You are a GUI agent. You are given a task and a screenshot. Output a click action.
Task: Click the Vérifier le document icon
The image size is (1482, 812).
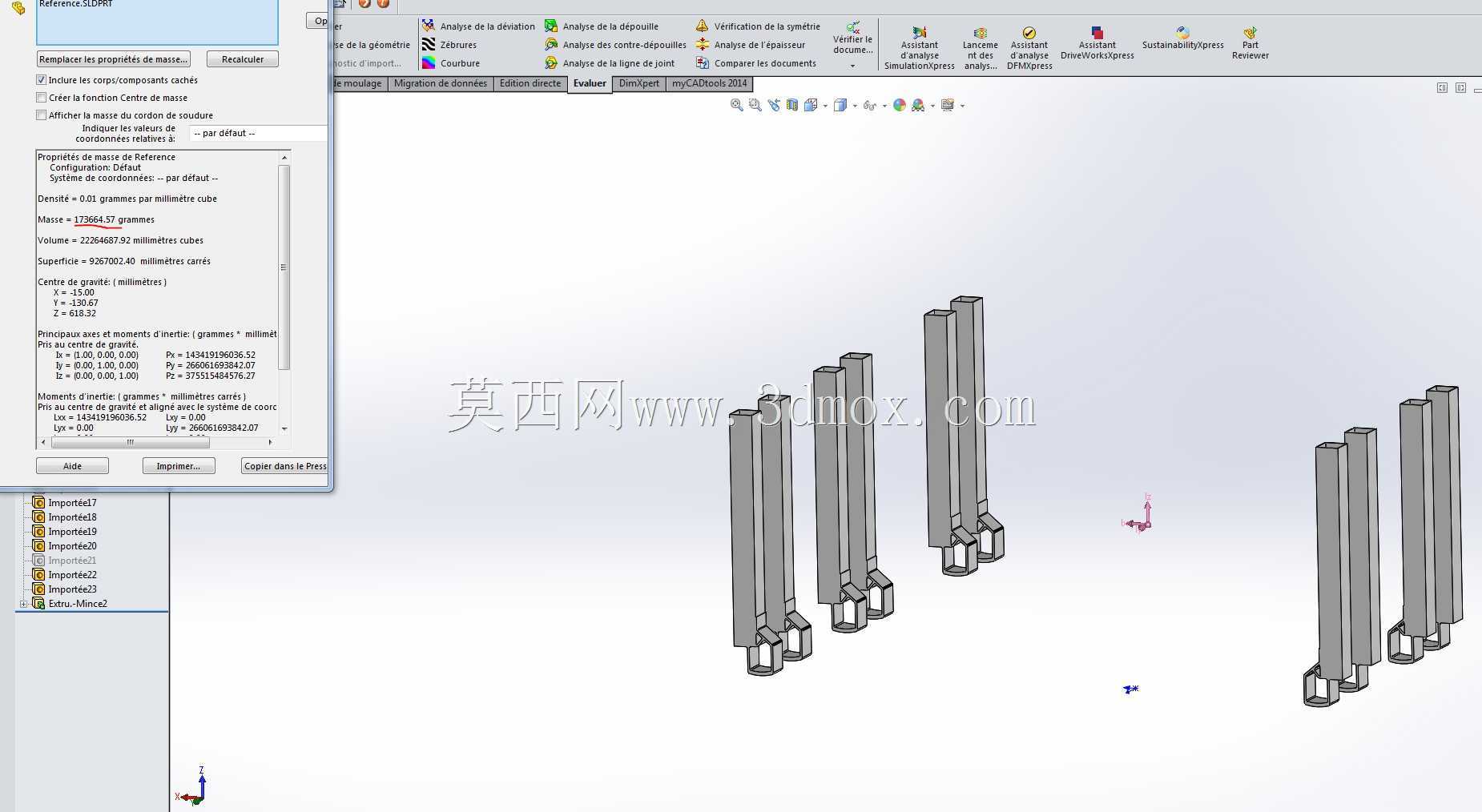click(853, 27)
